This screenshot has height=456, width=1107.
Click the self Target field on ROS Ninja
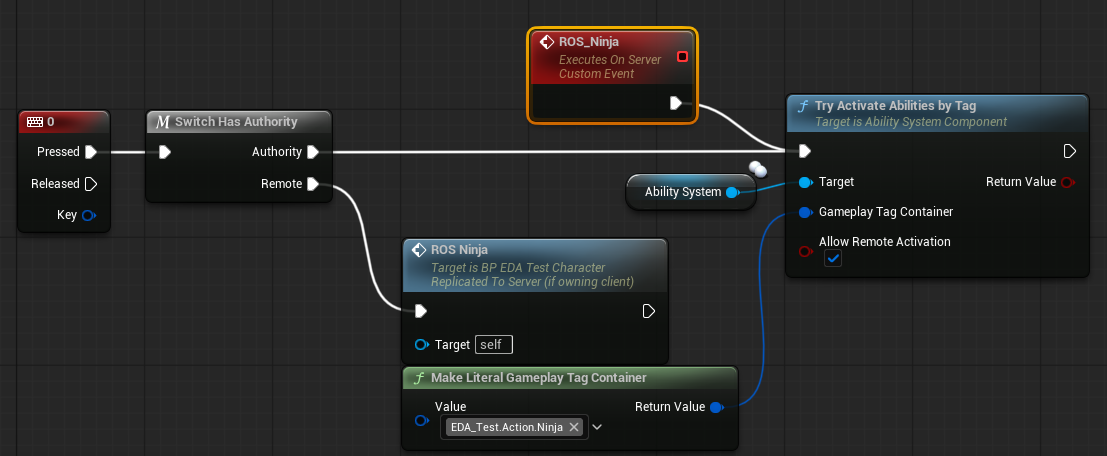click(493, 344)
